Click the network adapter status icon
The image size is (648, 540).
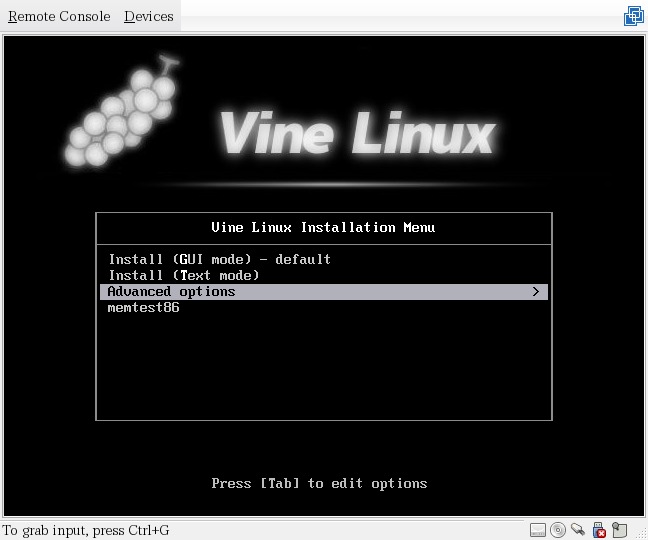(578, 529)
